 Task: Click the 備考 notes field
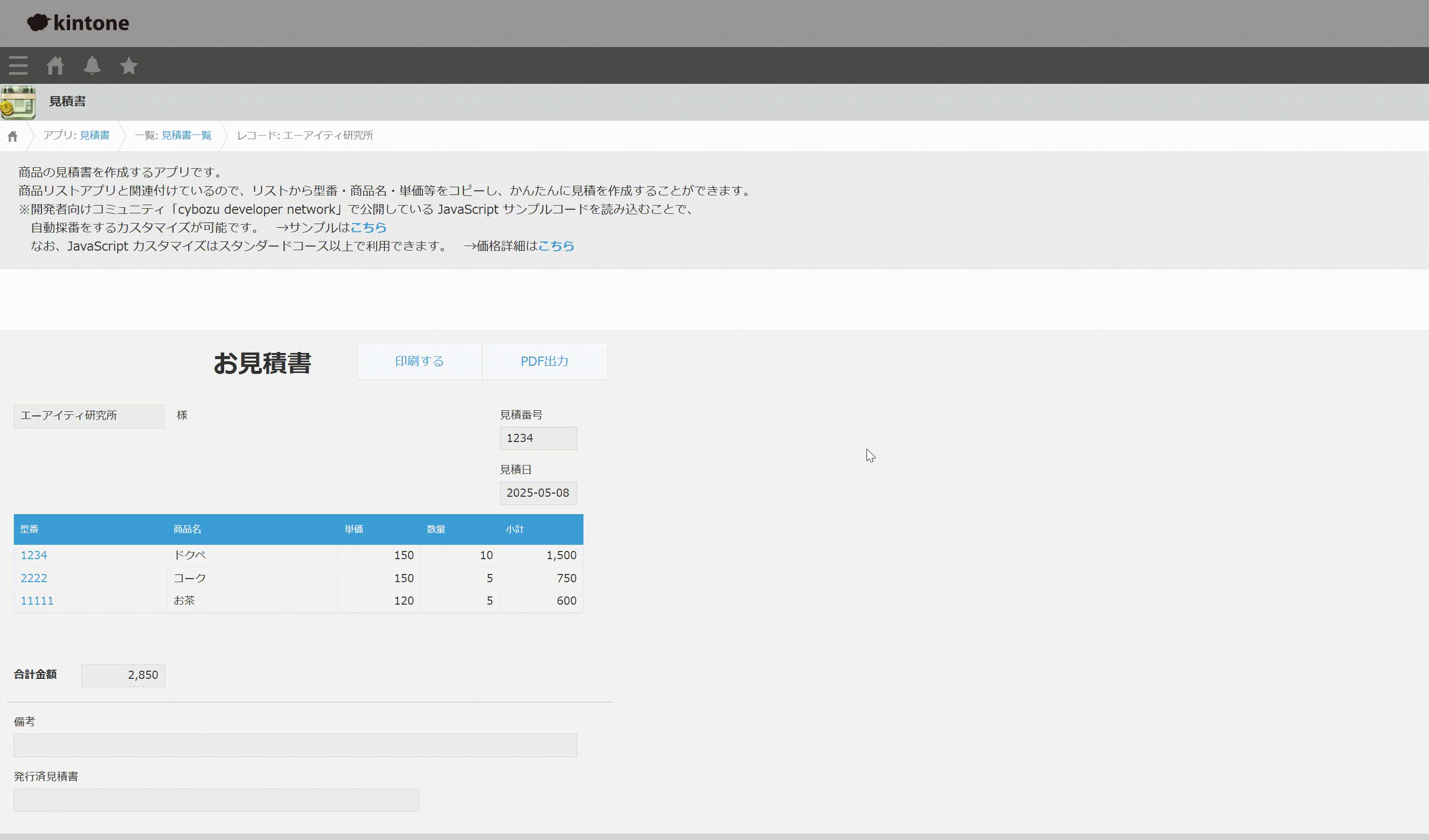click(295, 745)
